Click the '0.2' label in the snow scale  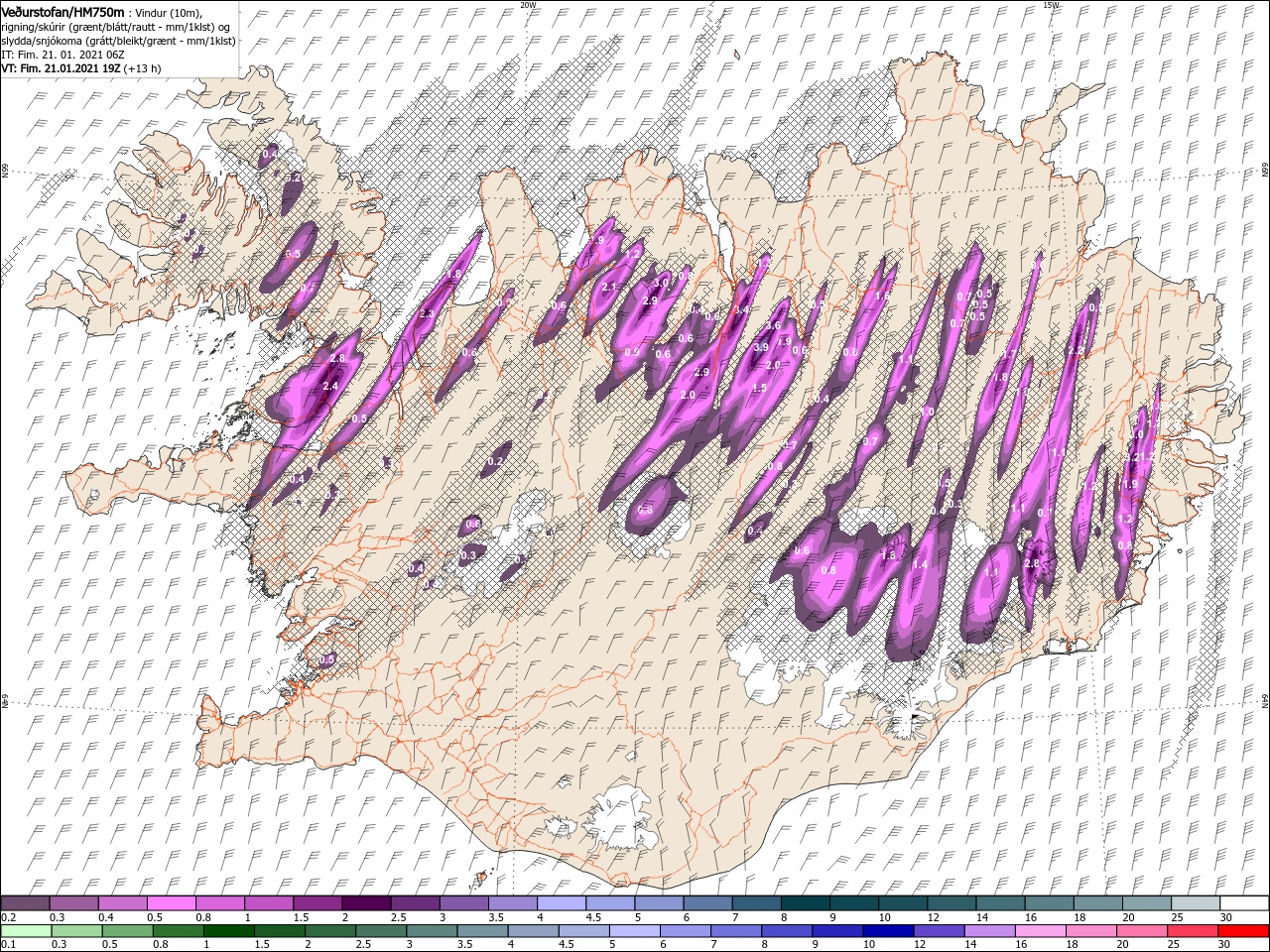(8, 917)
